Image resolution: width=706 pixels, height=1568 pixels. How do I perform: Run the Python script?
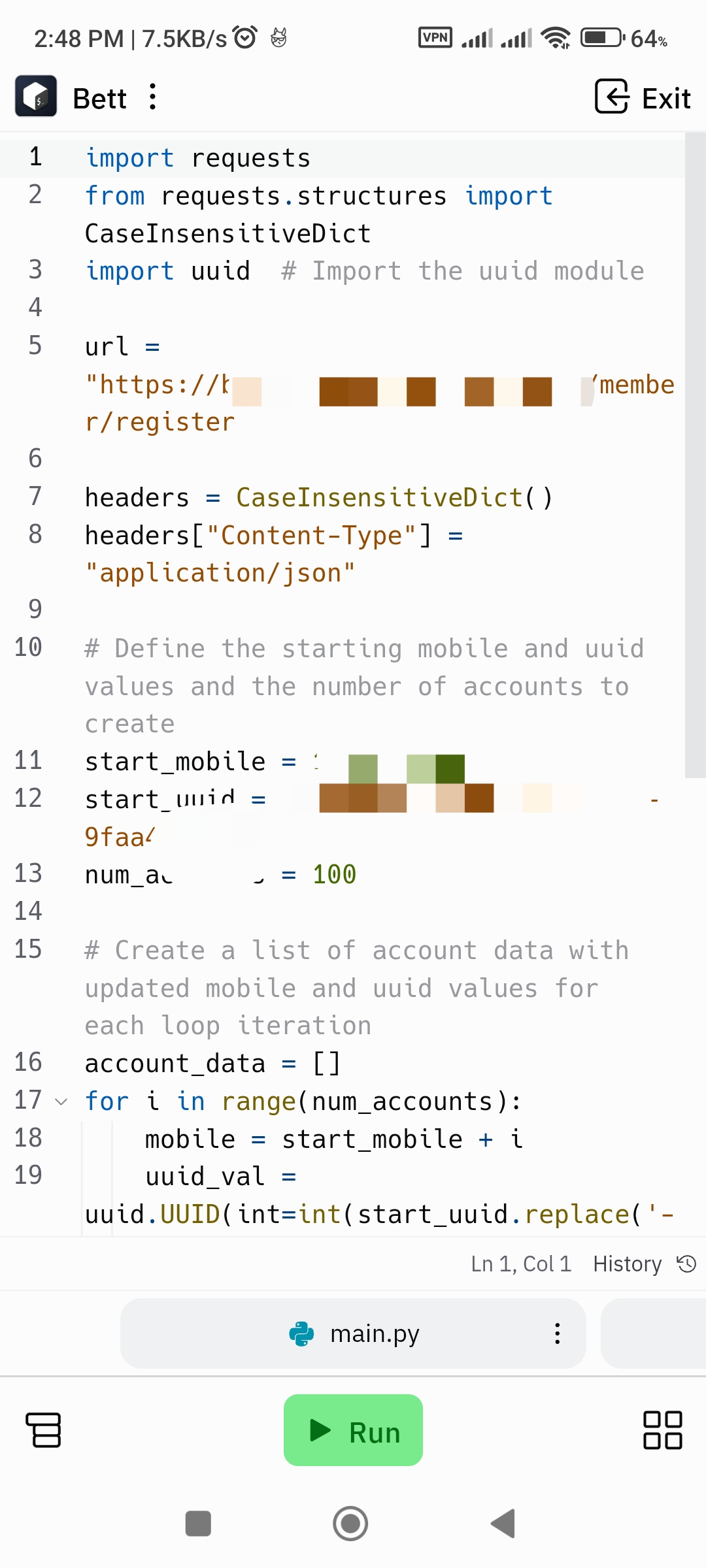pos(353,1431)
